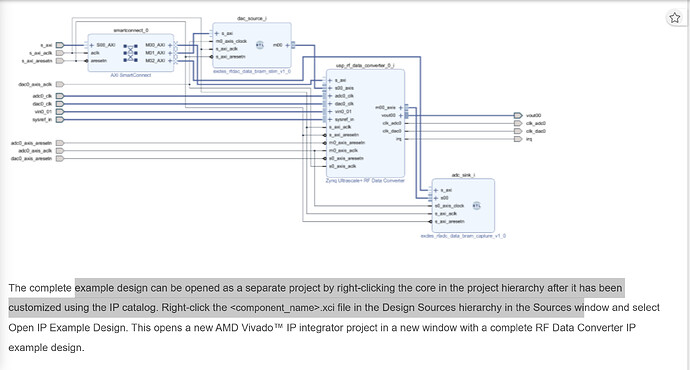Click the irq output port symbol
The width and height of the screenshot is (690, 370).
pos(518,139)
